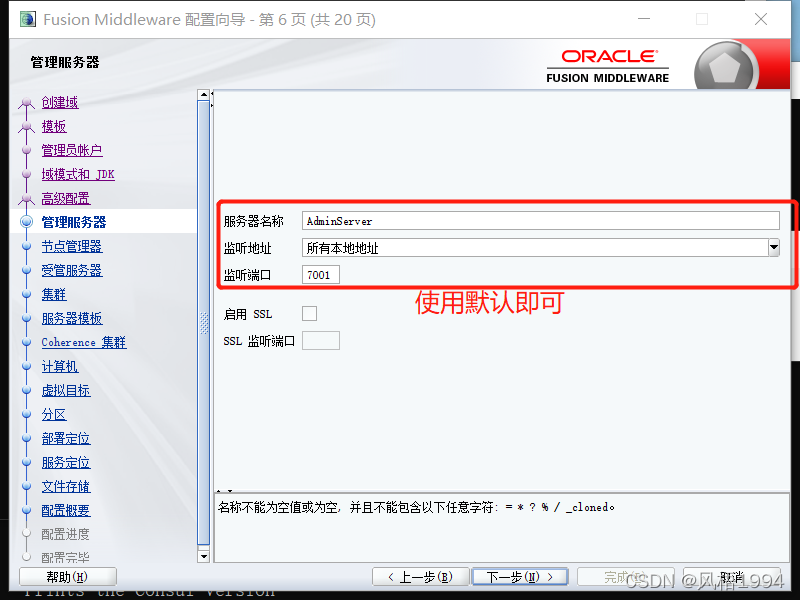800x600 pixels.
Task: Open the 创建域 step link
Action: click(x=60, y=103)
